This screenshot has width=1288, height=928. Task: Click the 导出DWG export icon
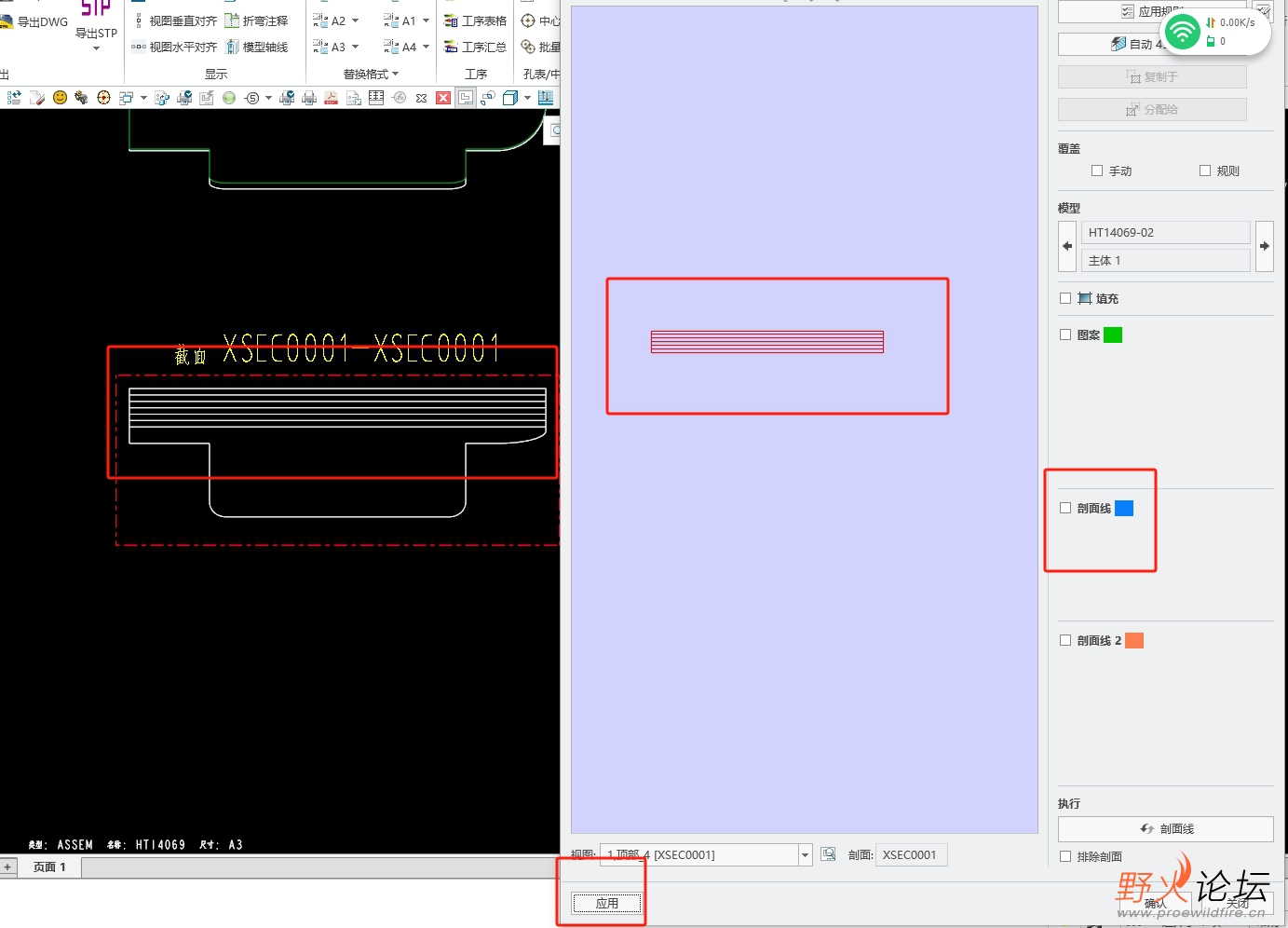(x=7, y=22)
